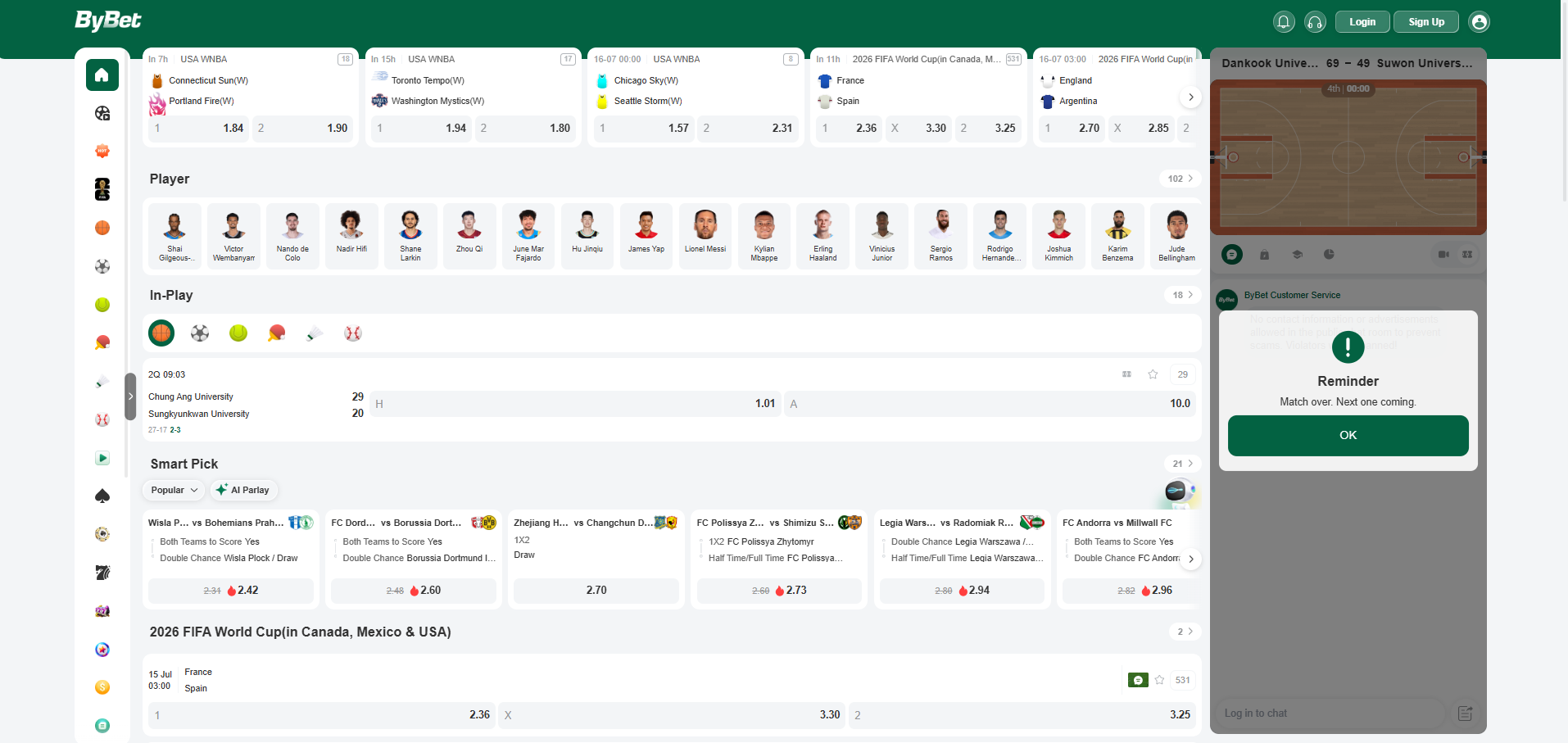Screen dimensions: 1568x743
Task: Expand the left sidebar with the arrow handle
Action: pos(130,396)
